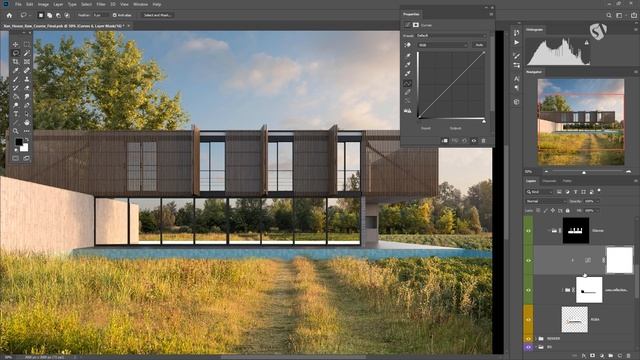Click the Navigator zoom slider handle
Screen dimensions: 640x360
pos(584,172)
